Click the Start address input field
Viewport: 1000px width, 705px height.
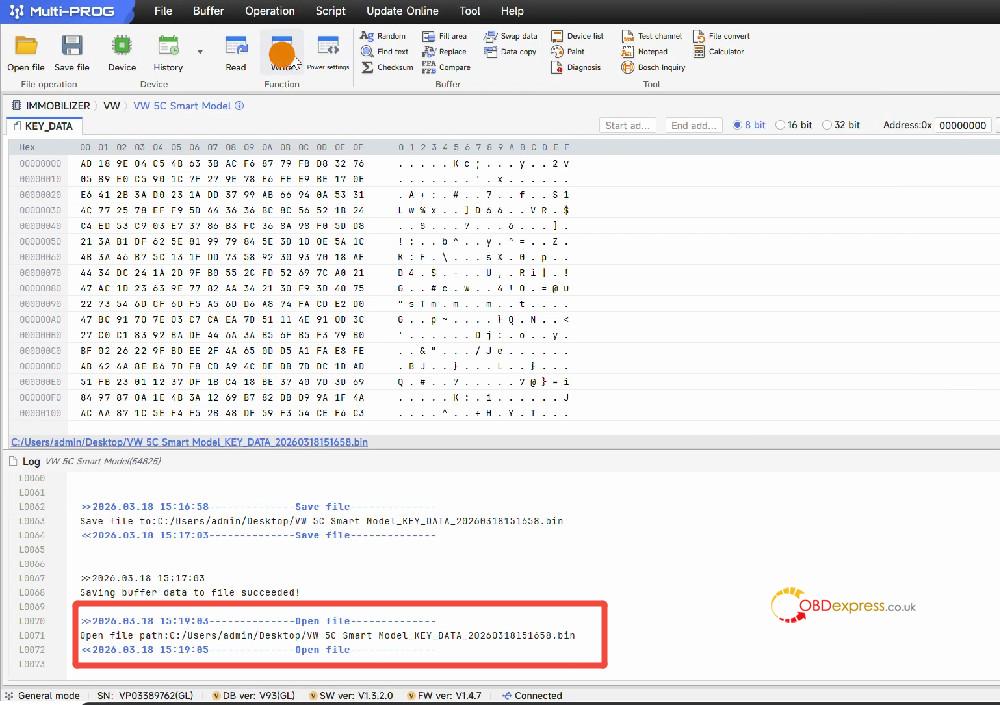(628, 125)
